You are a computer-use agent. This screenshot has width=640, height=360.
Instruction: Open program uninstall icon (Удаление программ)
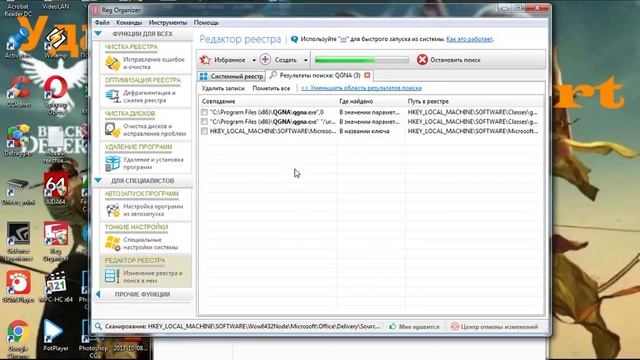click(x=113, y=163)
